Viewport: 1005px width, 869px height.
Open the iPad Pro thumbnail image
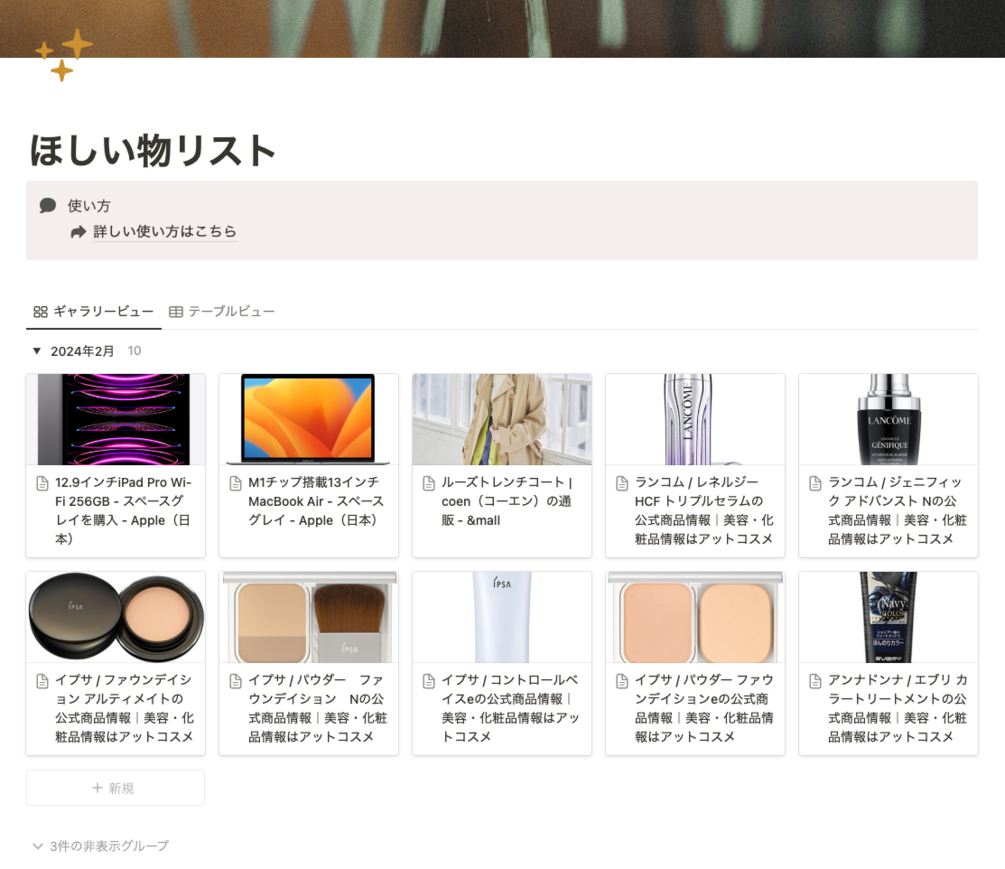pyautogui.click(x=115, y=419)
